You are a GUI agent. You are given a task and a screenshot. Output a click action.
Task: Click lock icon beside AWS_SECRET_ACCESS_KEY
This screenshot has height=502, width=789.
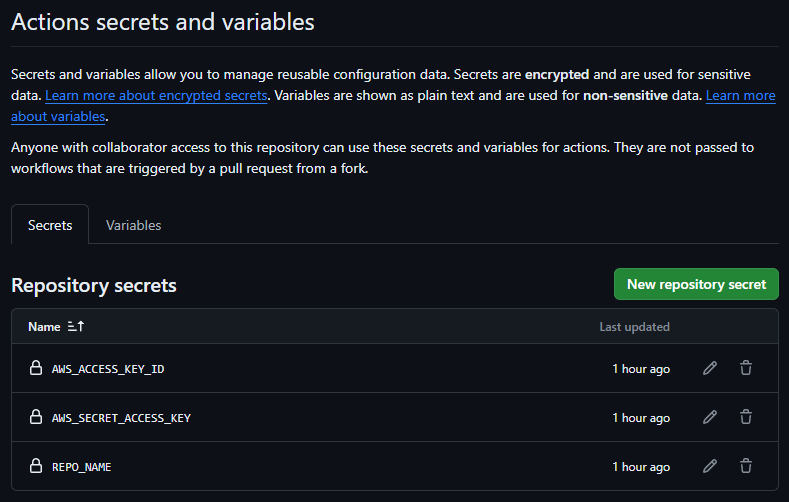tap(36, 417)
